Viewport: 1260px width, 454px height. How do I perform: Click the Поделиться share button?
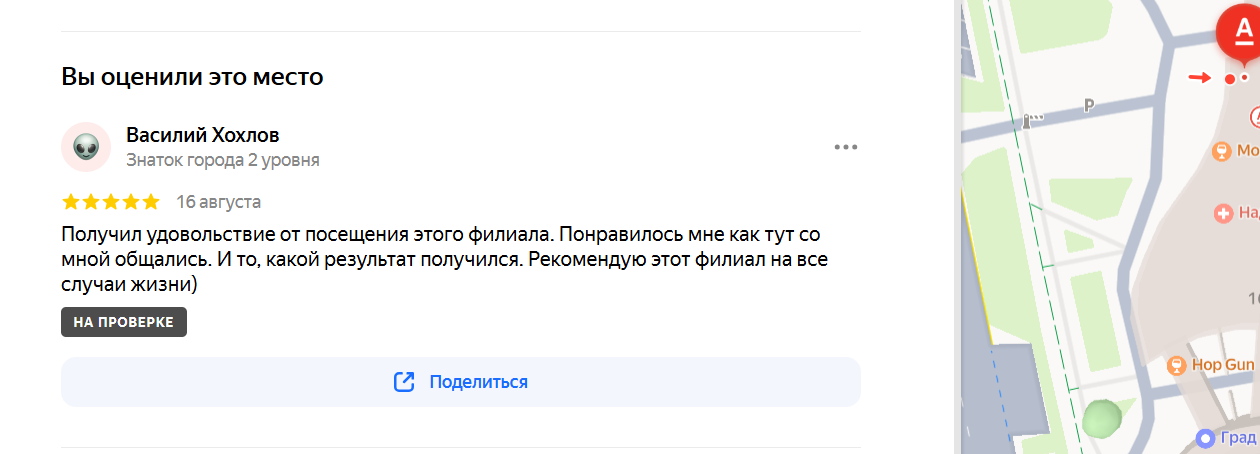(461, 382)
